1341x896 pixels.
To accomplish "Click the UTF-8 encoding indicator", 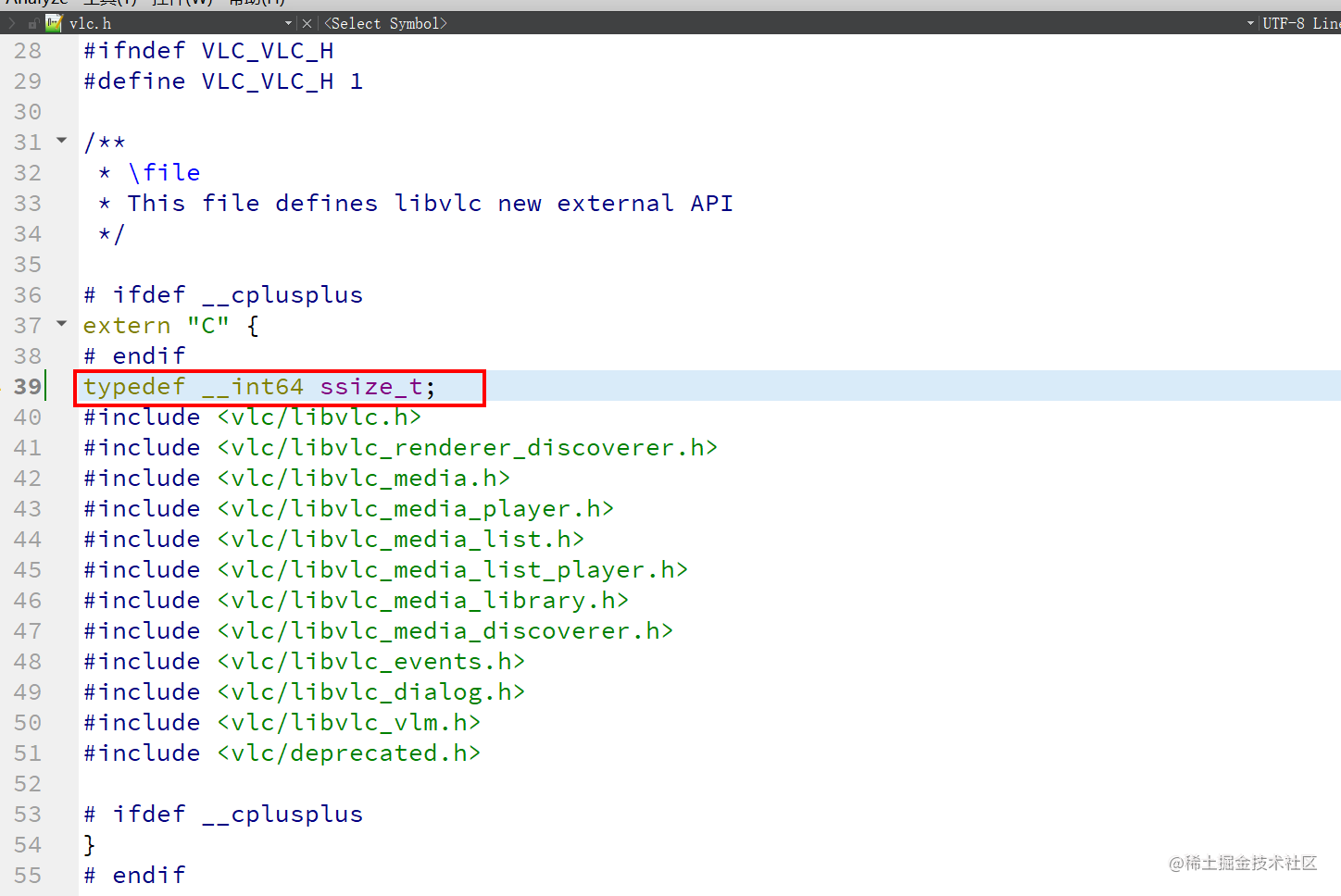I will pyautogui.click(x=1285, y=22).
